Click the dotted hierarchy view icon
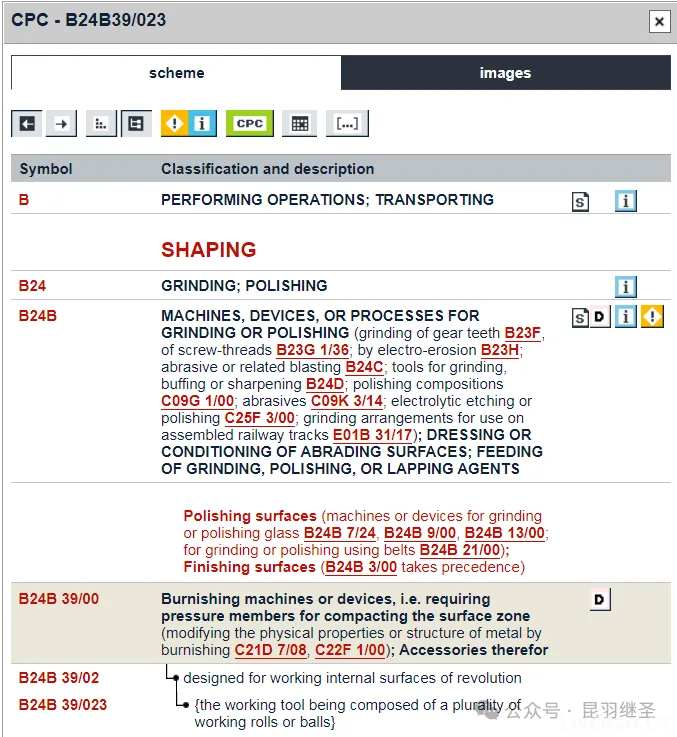 (x=101, y=123)
